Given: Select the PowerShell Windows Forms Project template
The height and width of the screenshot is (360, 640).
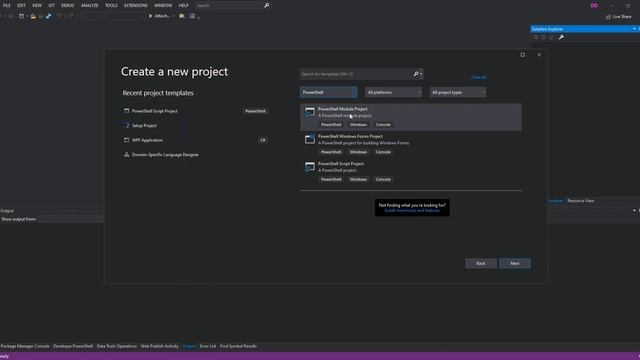Looking at the screenshot, I should [x=411, y=144].
